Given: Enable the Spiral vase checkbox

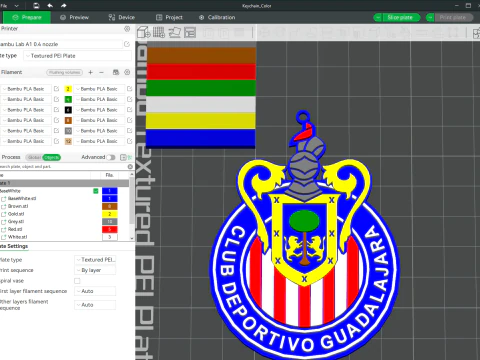Looking at the screenshot, I should 77,281.
